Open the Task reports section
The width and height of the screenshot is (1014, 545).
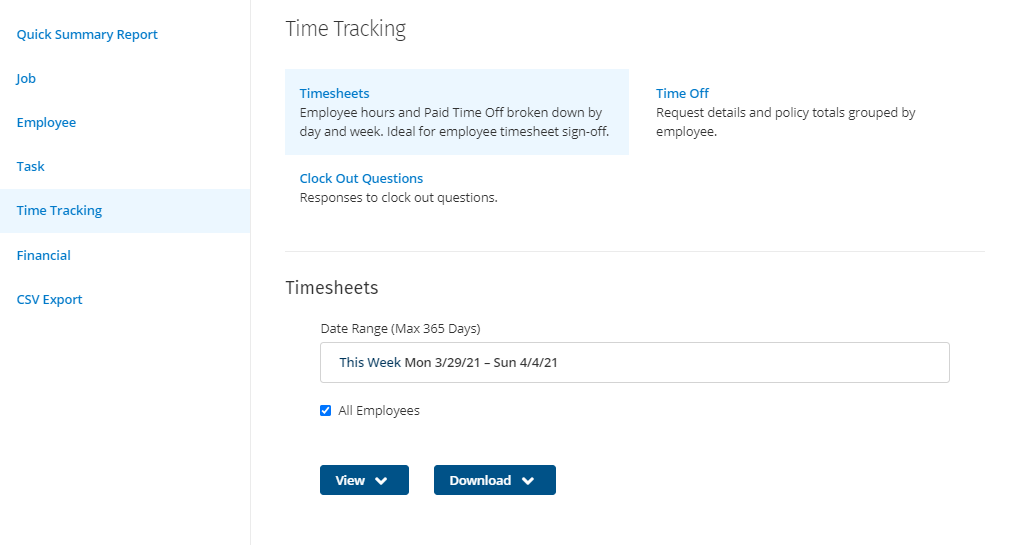click(30, 167)
